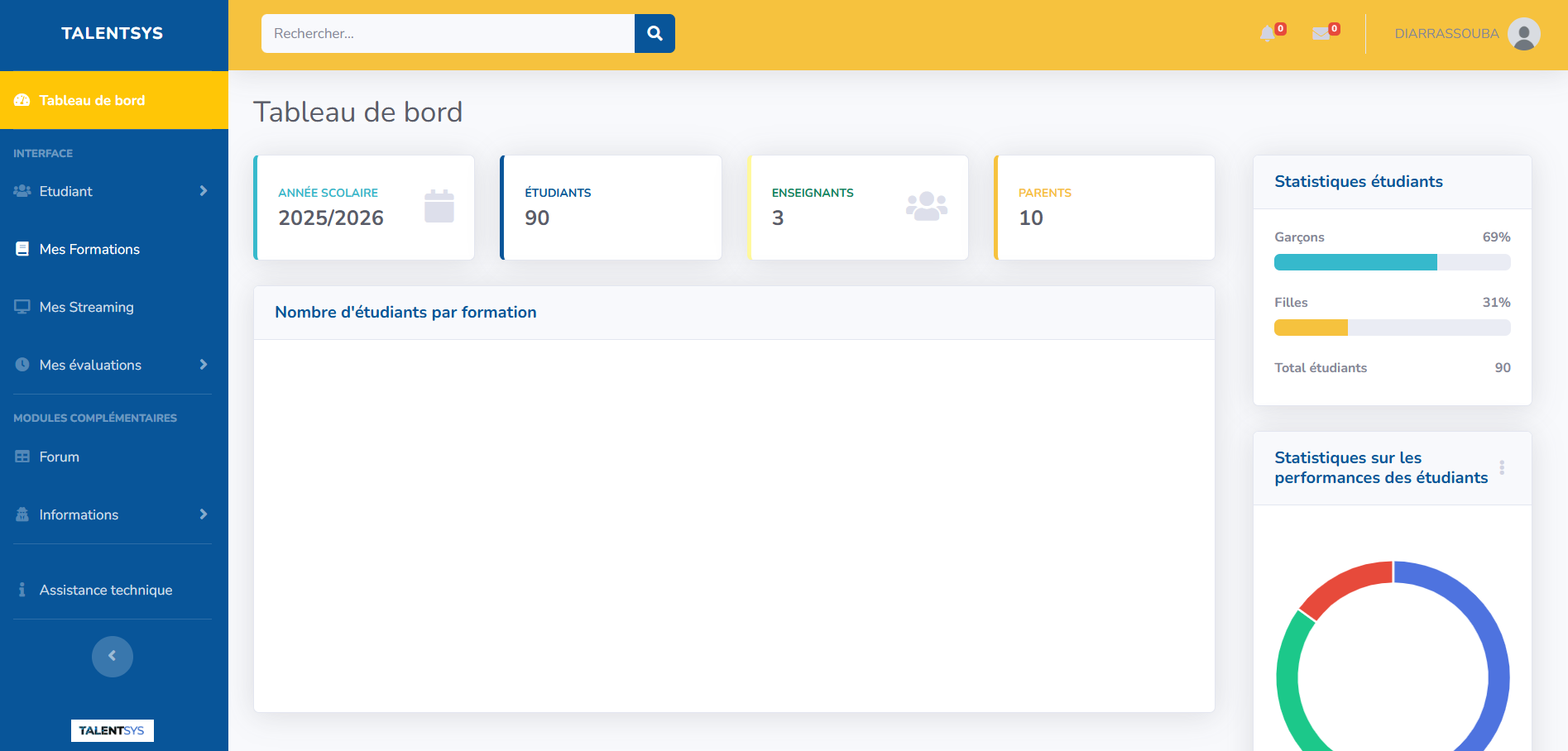Select the Tableau de bord menu item
This screenshot has width=1568, height=751.
(92, 100)
